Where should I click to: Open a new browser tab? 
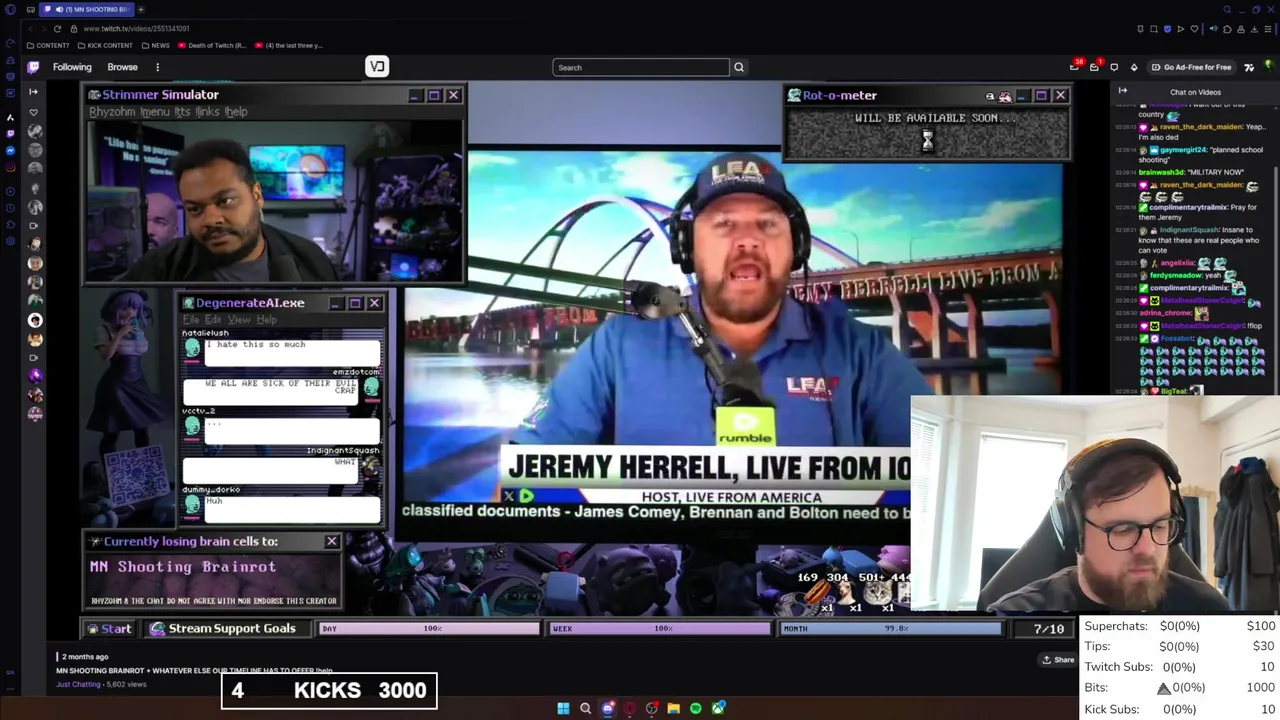click(141, 9)
